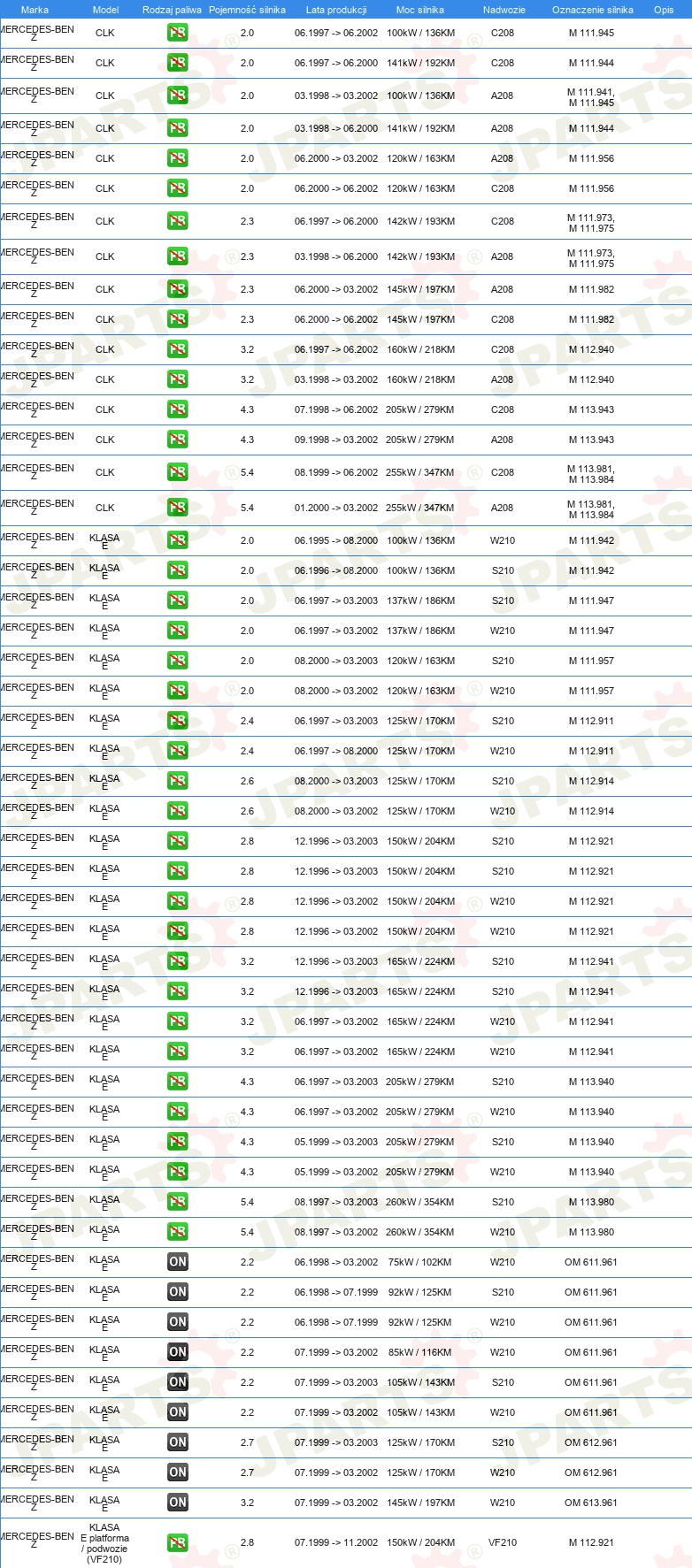The image size is (692, 1568).
Task: Click the Model column header
Action: point(105,10)
